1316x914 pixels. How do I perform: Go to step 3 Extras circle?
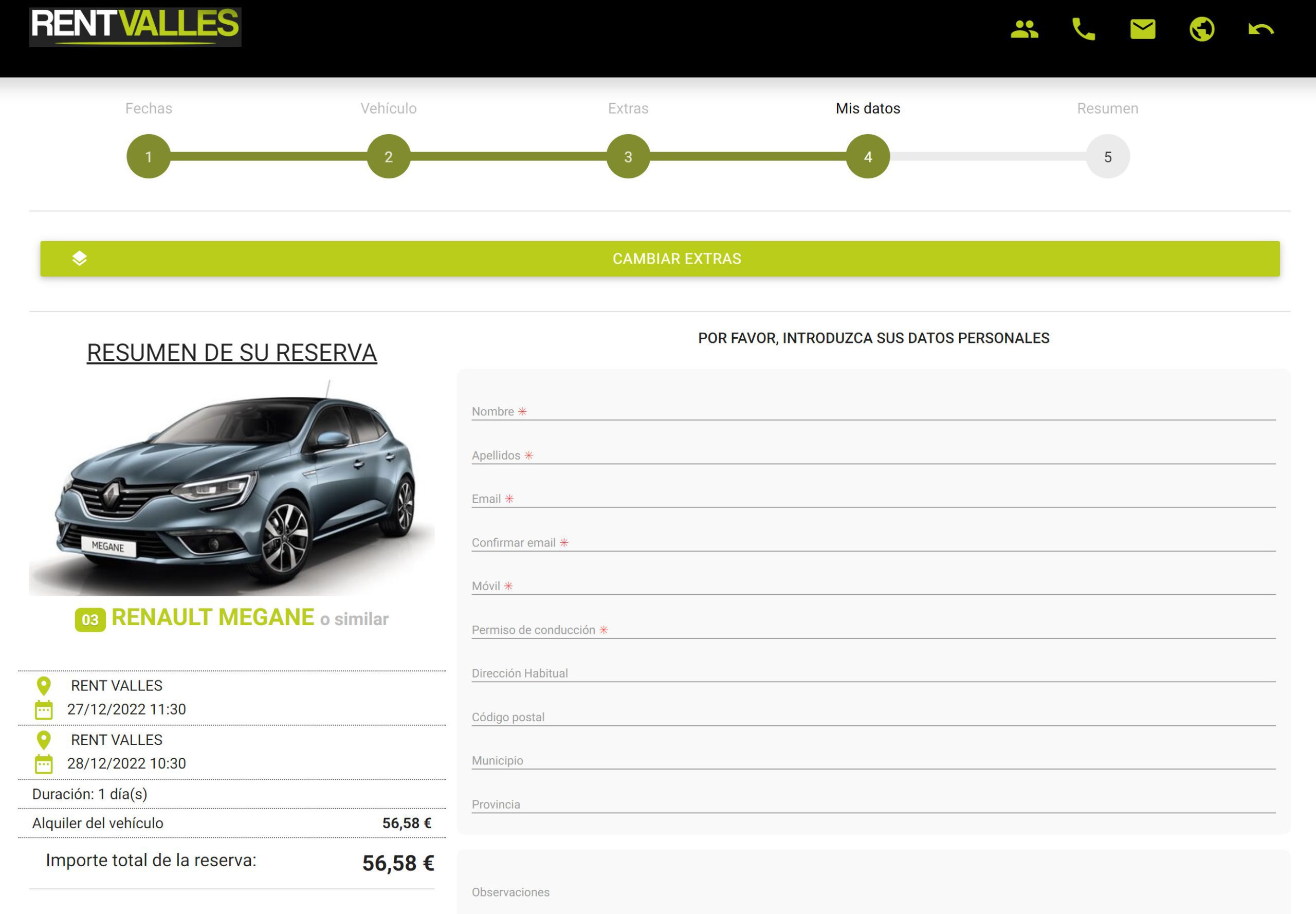[628, 156]
